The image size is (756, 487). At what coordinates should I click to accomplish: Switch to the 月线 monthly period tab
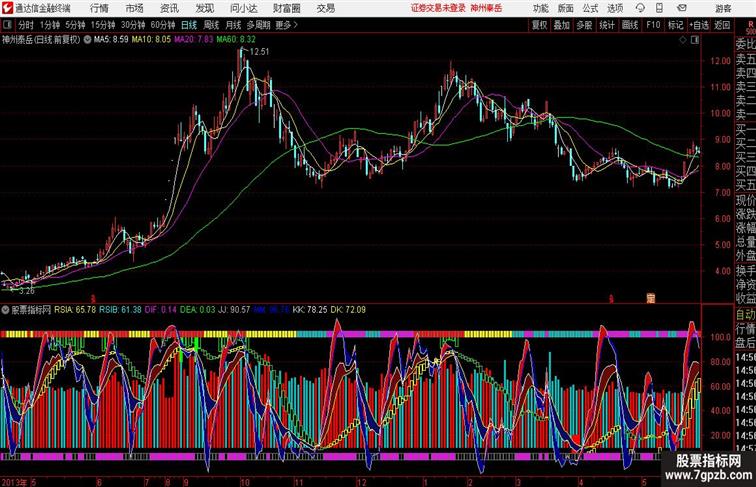pos(233,25)
